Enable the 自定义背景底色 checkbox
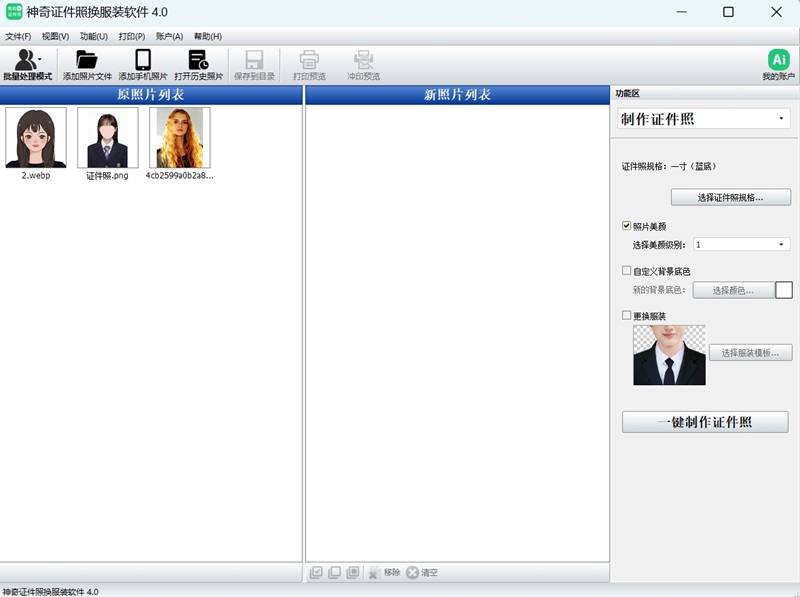The image size is (800, 597). (x=627, y=271)
